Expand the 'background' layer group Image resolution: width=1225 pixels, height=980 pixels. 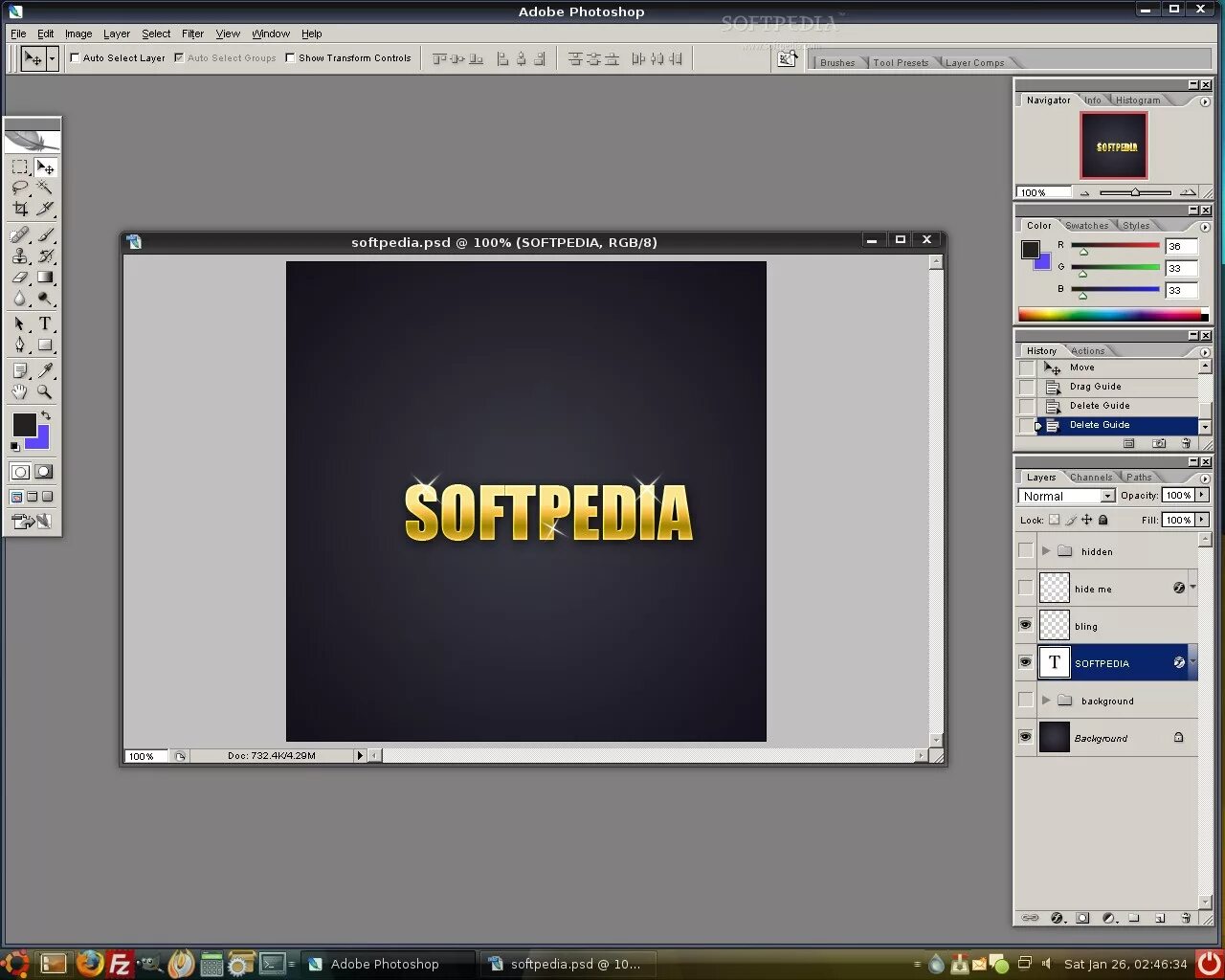(1046, 700)
